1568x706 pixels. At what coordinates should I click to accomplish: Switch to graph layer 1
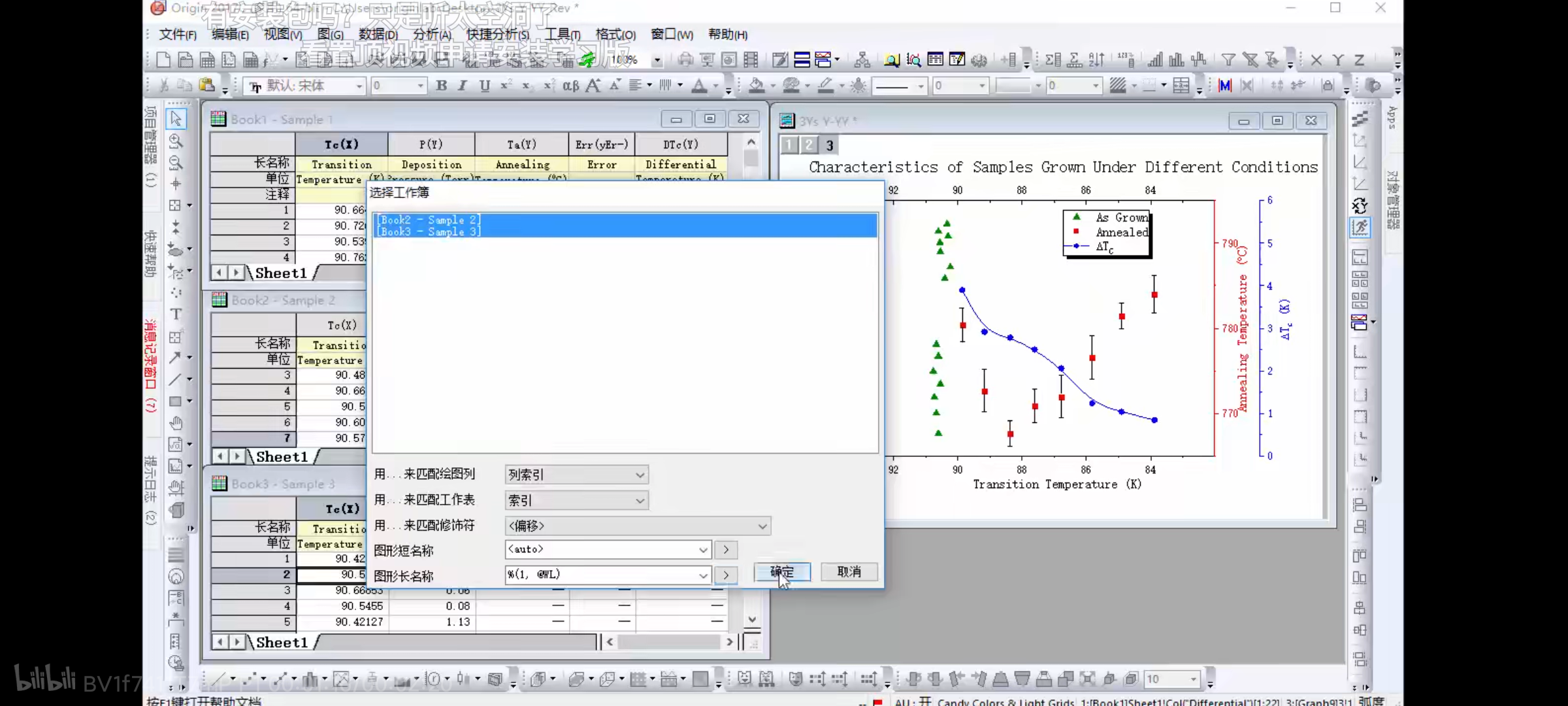click(789, 145)
